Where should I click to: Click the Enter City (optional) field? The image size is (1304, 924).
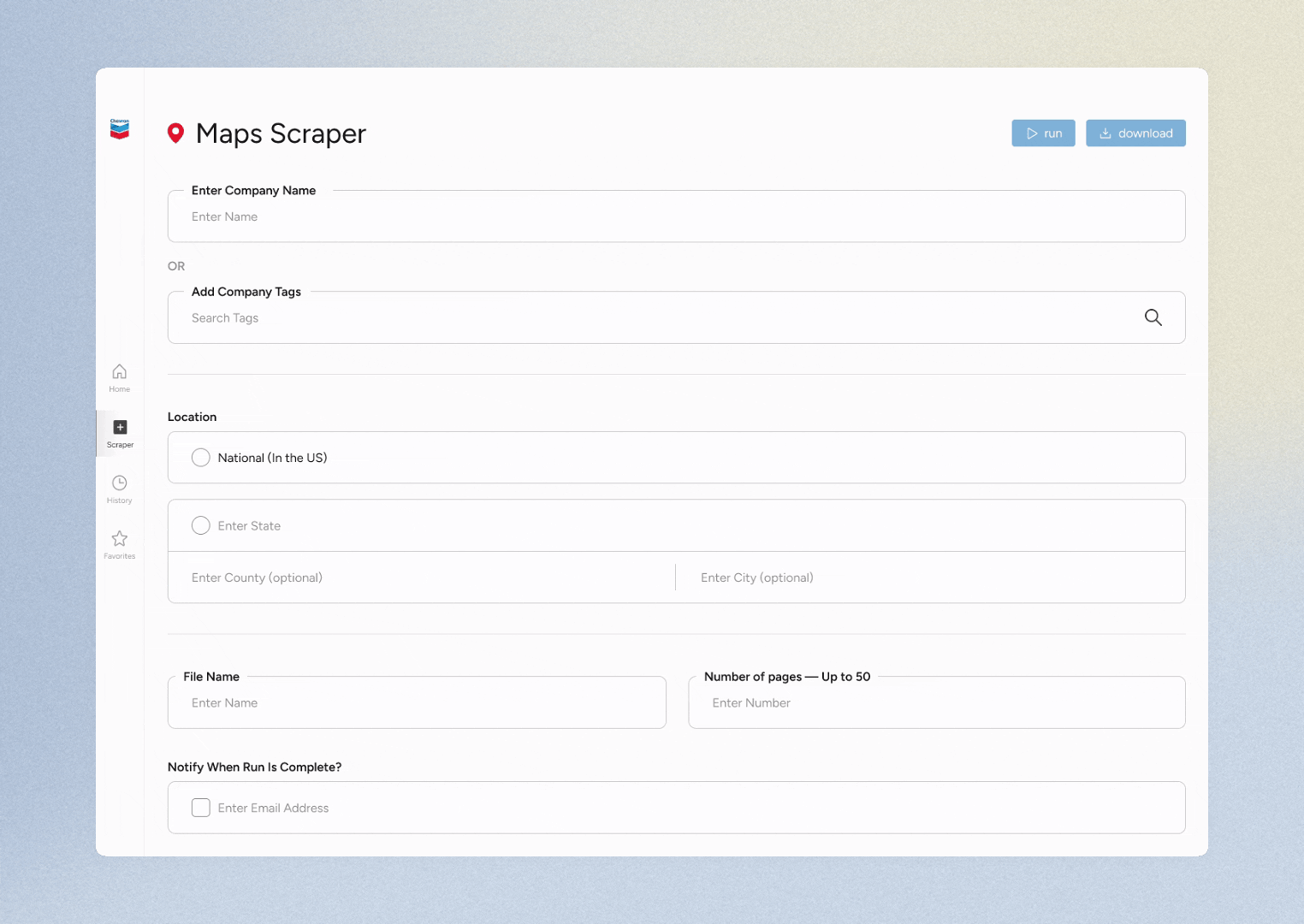931,577
